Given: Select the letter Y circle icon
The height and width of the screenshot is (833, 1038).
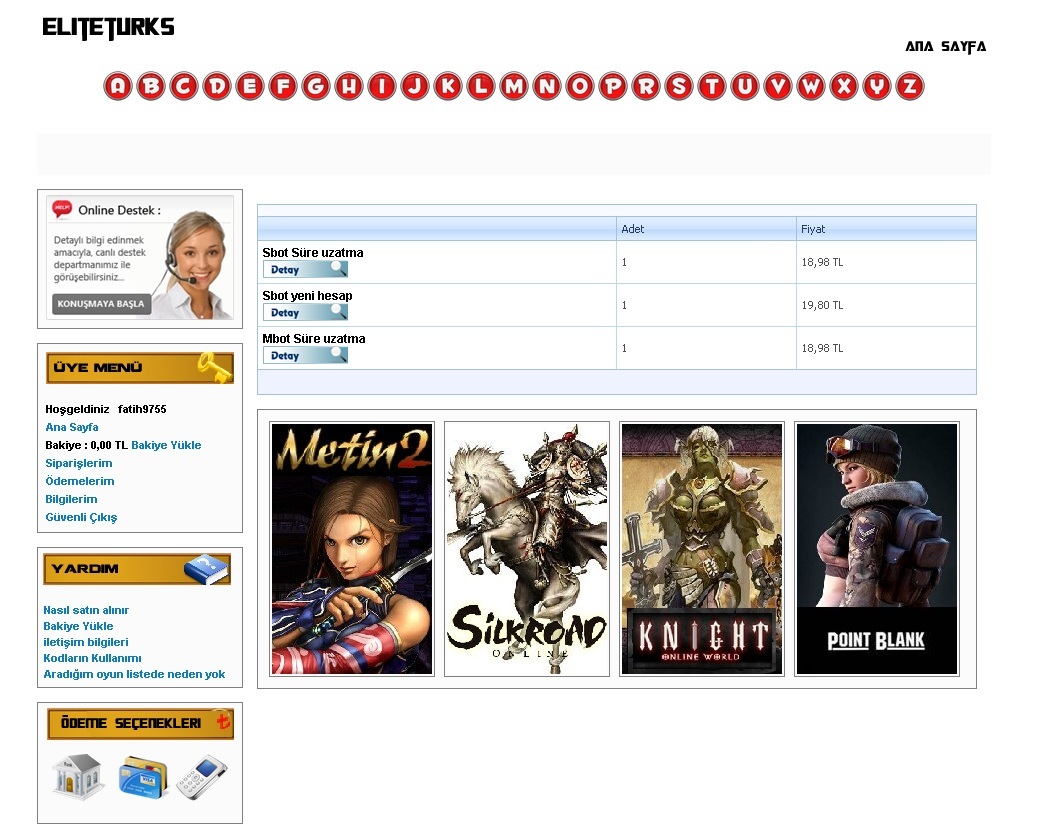Looking at the screenshot, I should pyautogui.click(x=877, y=86).
